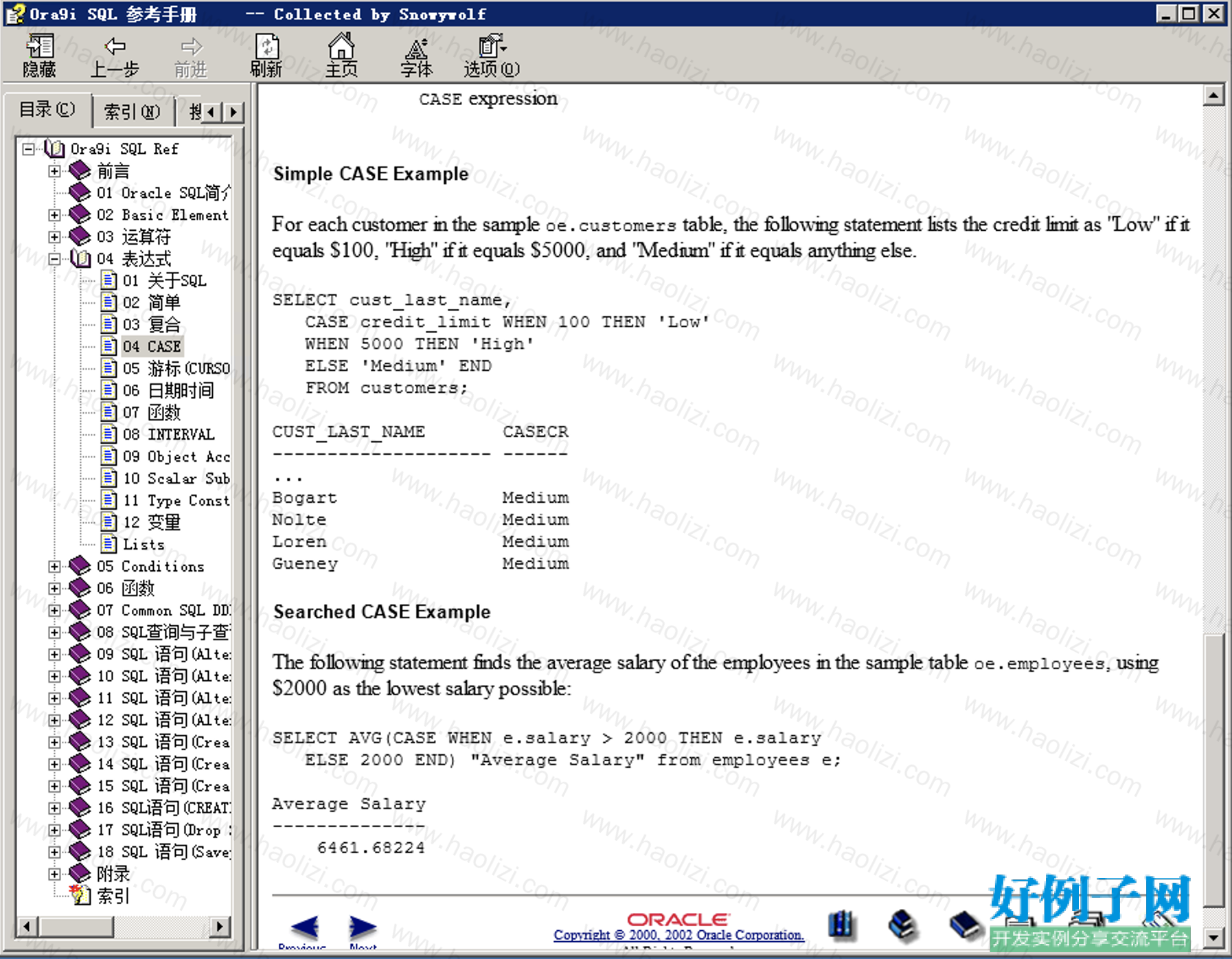The height and width of the screenshot is (959, 1232).
Task: Click the Next right-arrow navigation icon
Action: [363, 927]
